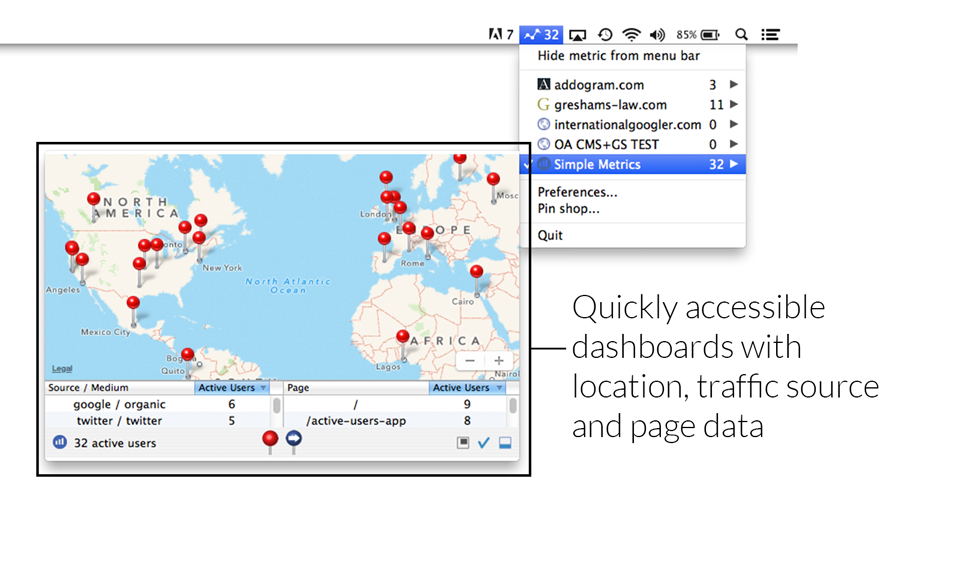Open the Time Machine menu bar icon
Image resolution: width=960 pixels, height=576 pixels.
pyautogui.click(x=605, y=34)
